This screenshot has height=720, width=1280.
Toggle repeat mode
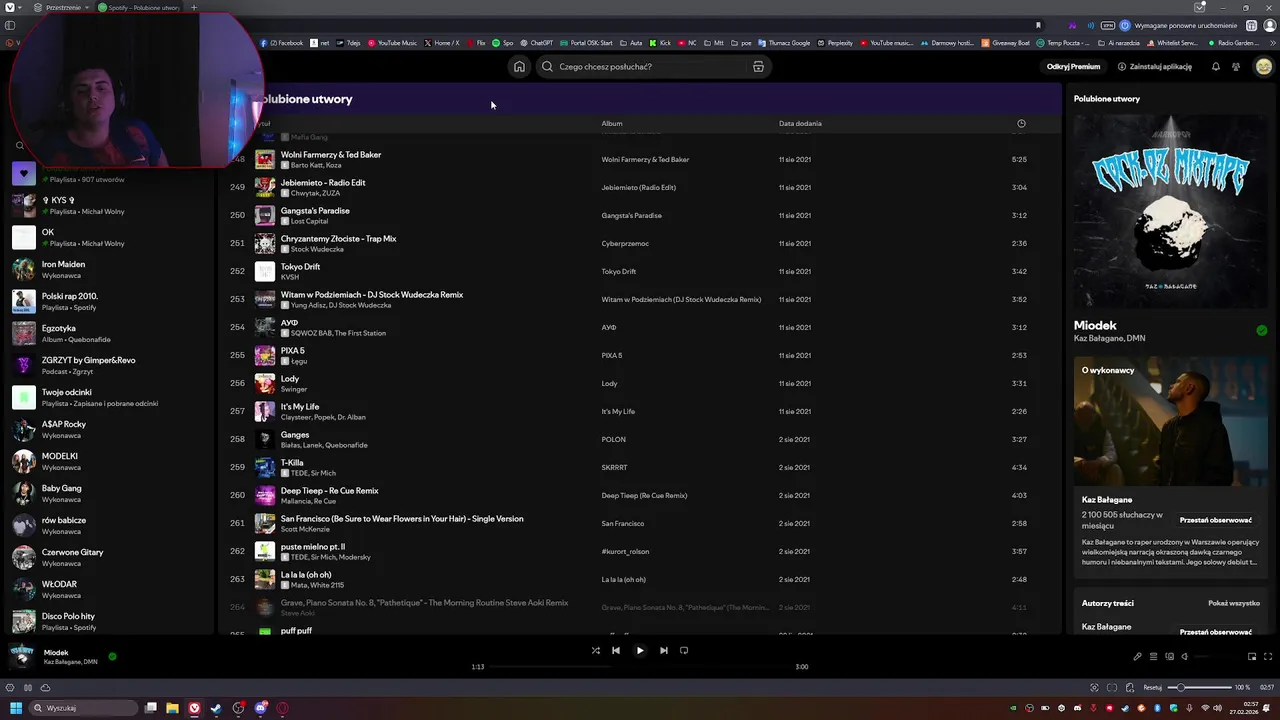point(684,650)
